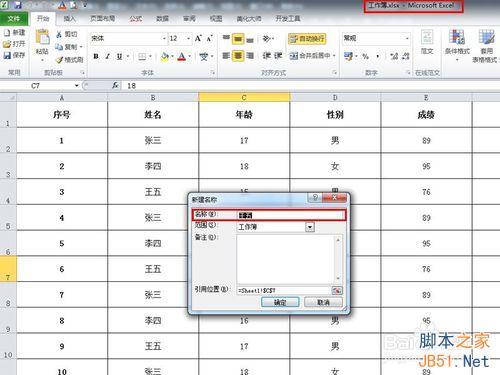Viewport: 500px width, 375px height.
Task: Switch to the 开发工具 tab
Action: tap(288, 19)
